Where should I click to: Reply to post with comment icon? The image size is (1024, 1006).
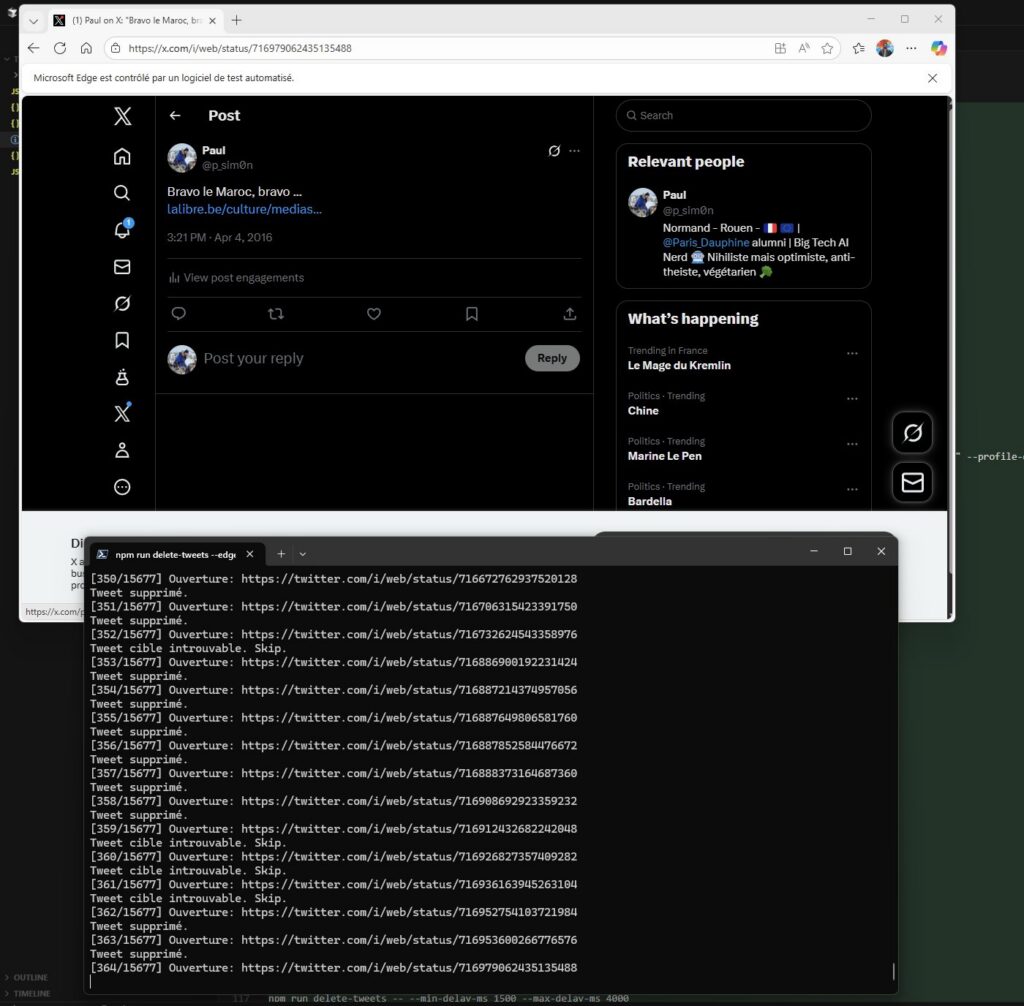point(179,314)
